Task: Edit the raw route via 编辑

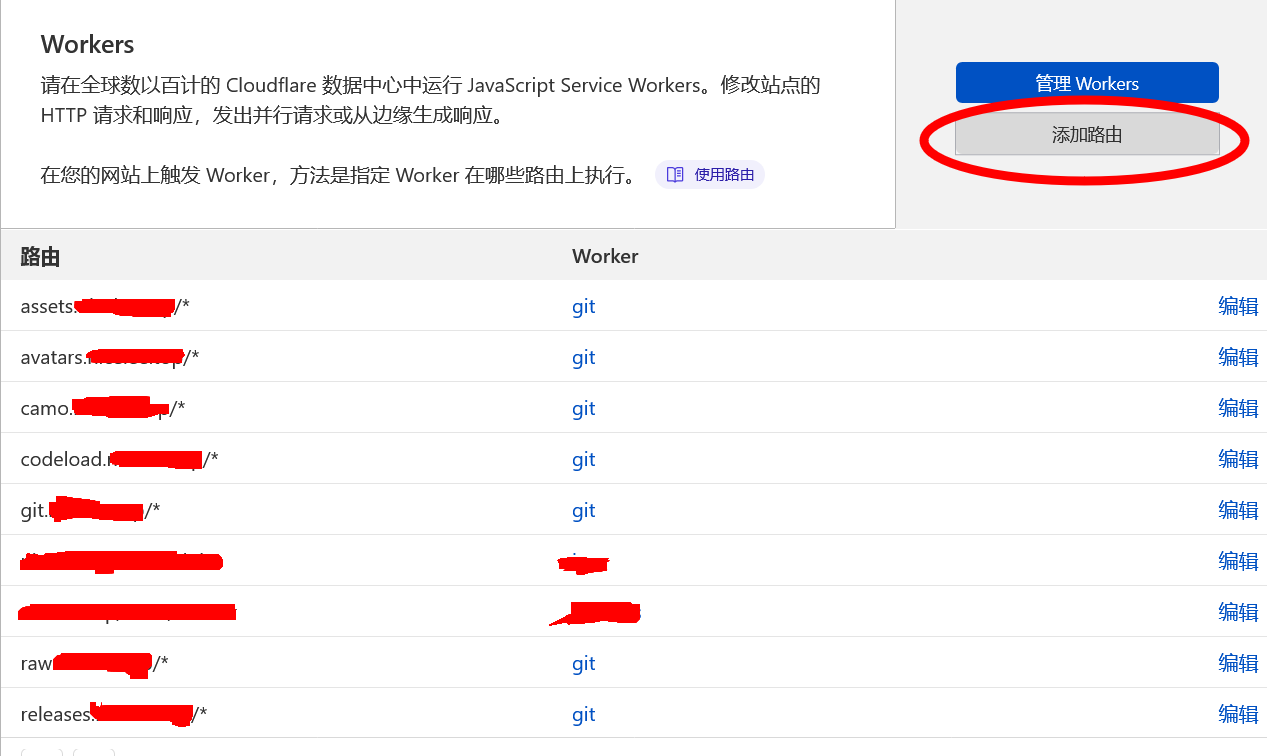Action: tap(1237, 664)
